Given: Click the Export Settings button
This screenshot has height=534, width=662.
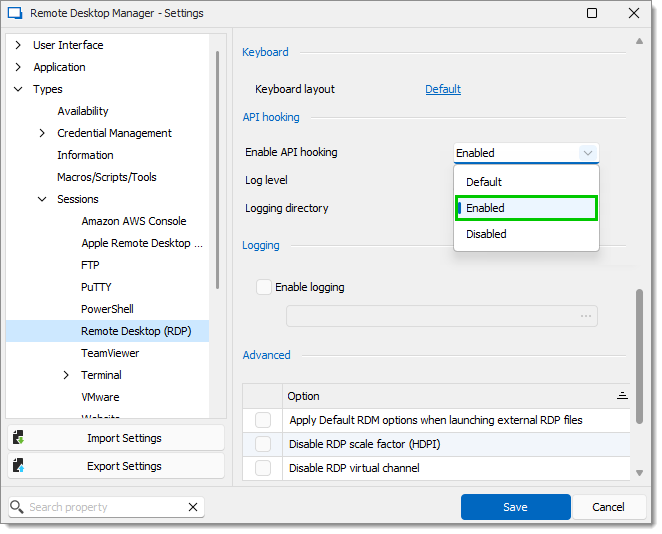Looking at the screenshot, I should coord(116,466).
